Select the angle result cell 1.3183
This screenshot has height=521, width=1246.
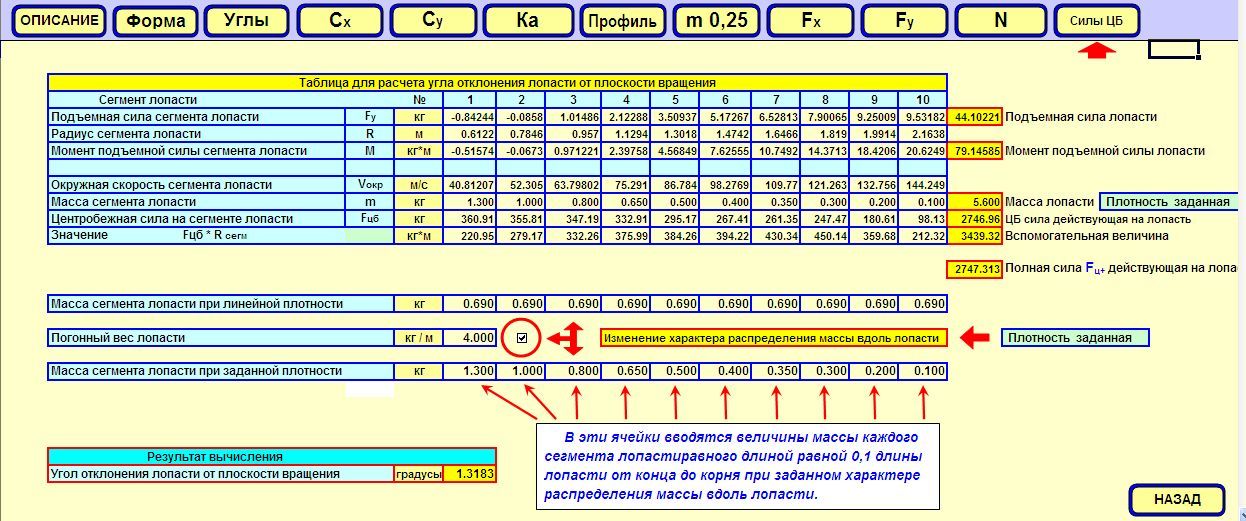[469, 474]
